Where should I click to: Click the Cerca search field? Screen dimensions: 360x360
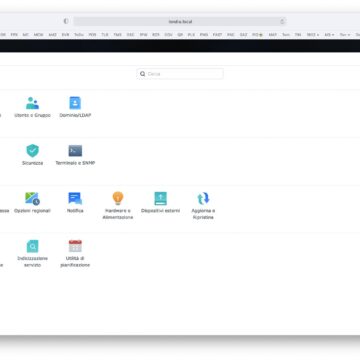tap(180, 74)
